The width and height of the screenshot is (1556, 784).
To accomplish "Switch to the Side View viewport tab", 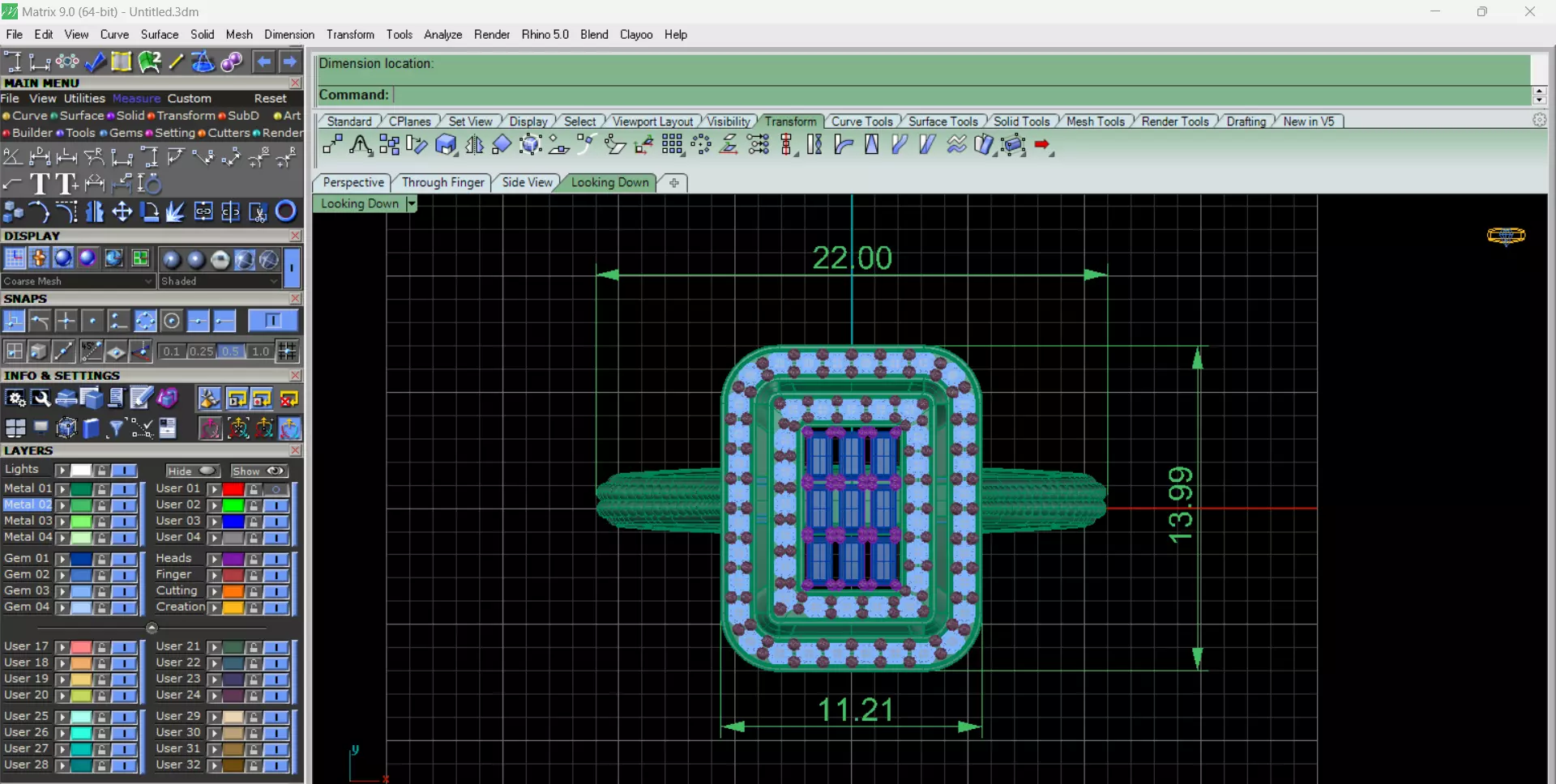I will 527,182.
